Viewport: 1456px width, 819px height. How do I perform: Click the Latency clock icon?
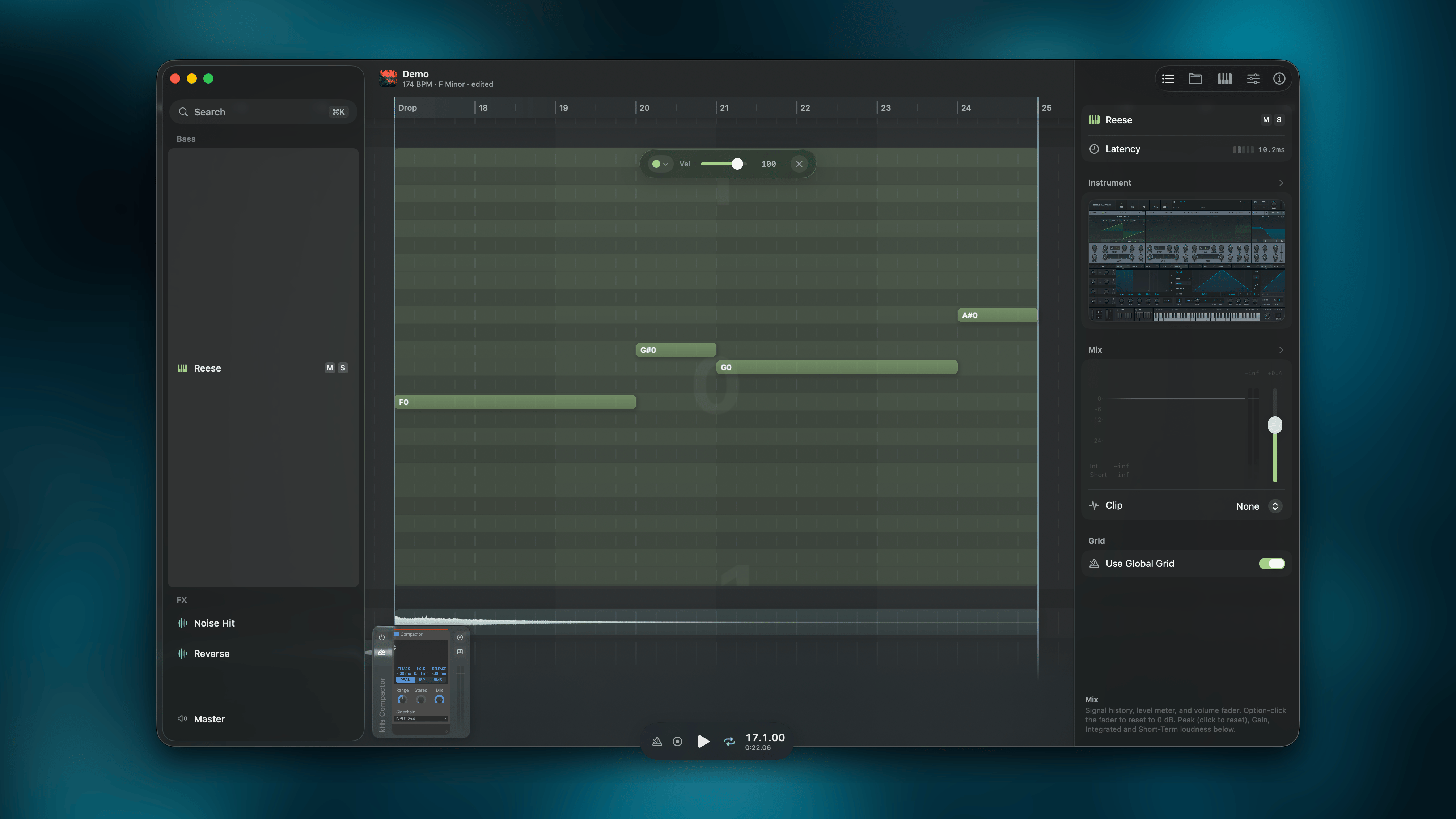click(1094, 149)
